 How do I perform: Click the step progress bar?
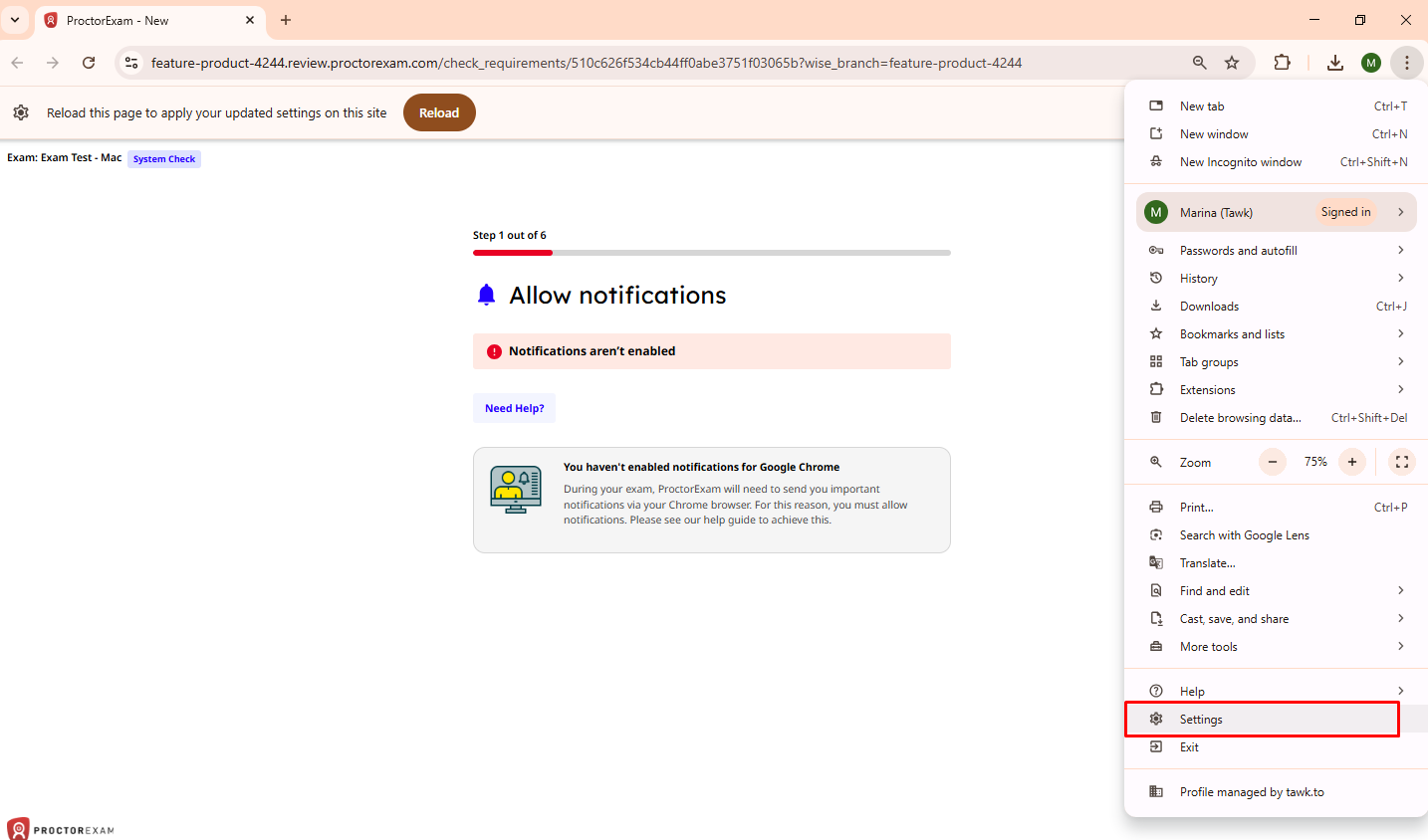point(712,253)
